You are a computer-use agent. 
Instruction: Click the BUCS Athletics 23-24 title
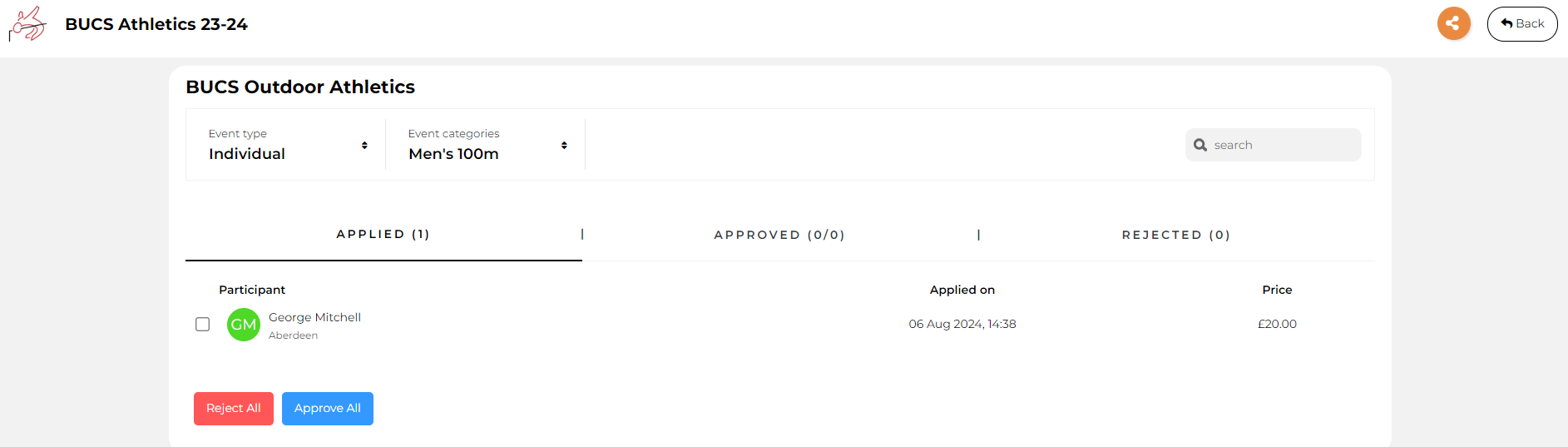156,24
